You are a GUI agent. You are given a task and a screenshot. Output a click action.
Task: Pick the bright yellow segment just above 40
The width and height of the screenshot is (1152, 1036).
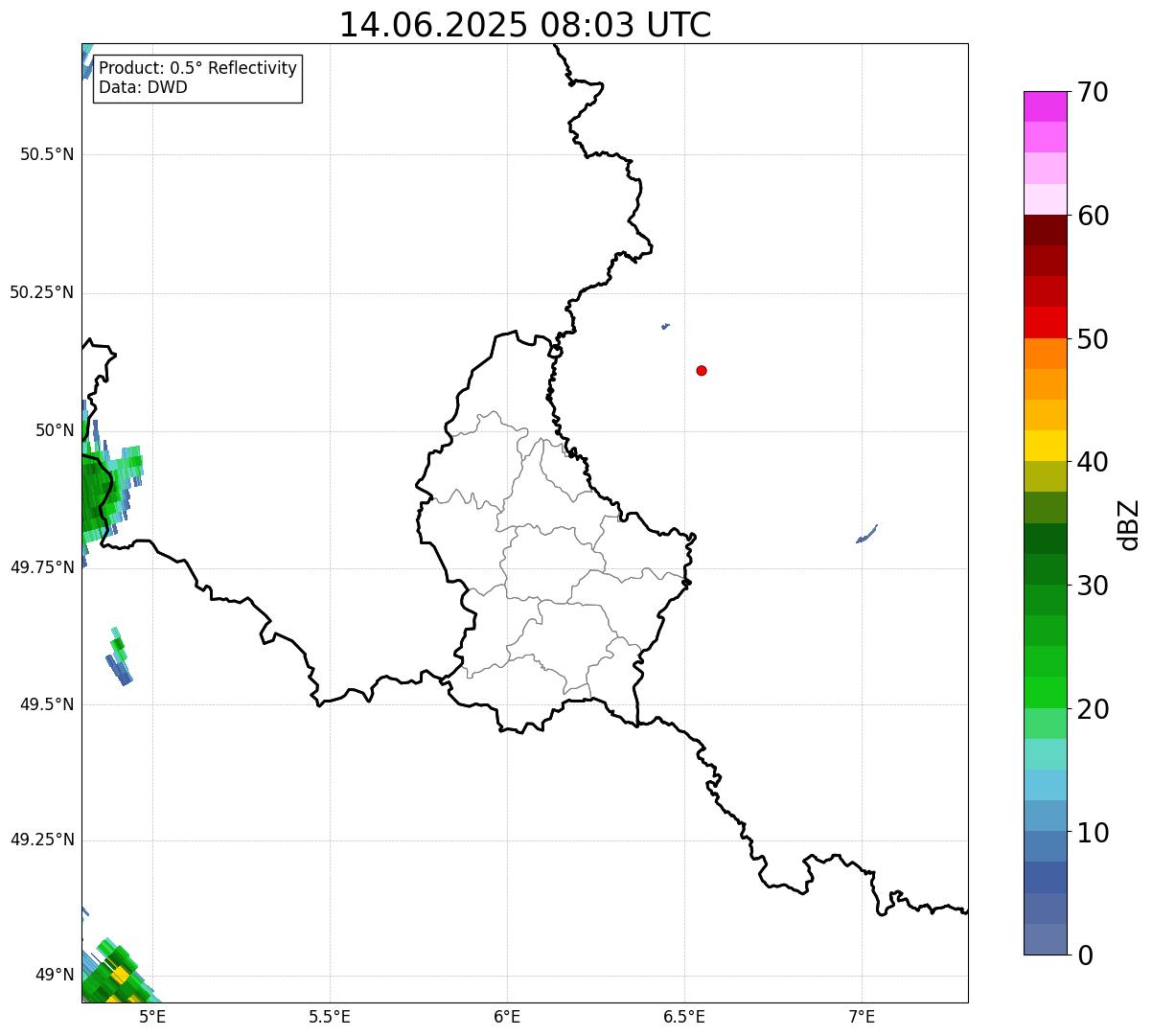(1045, 446)
